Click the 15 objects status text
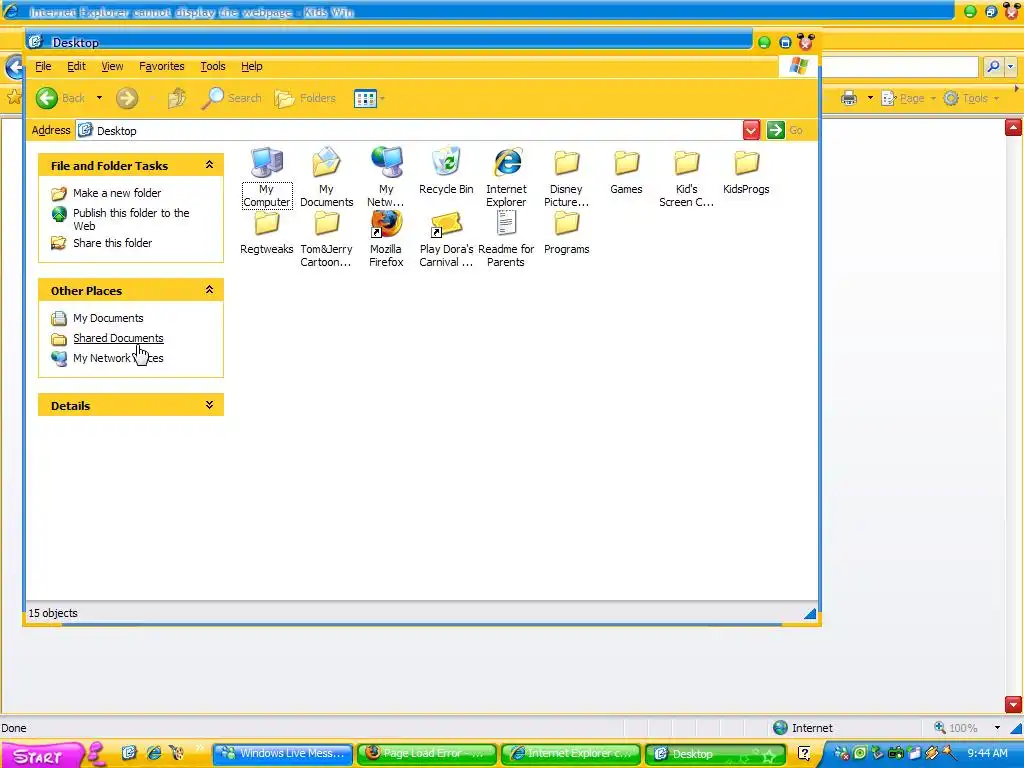Image resolution: width=1024 pixels, height=768 pixels. click(53, 613)
